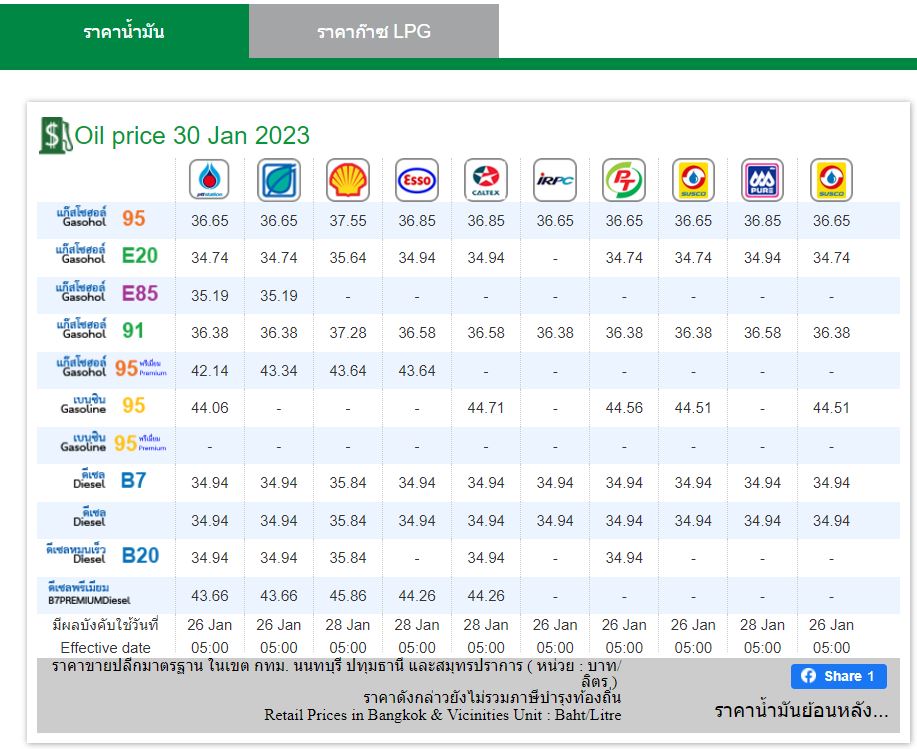Click the Oil price 30 Jan 2023 heading
The height and width of the screenshot is (749, 917).
(192, 135)
